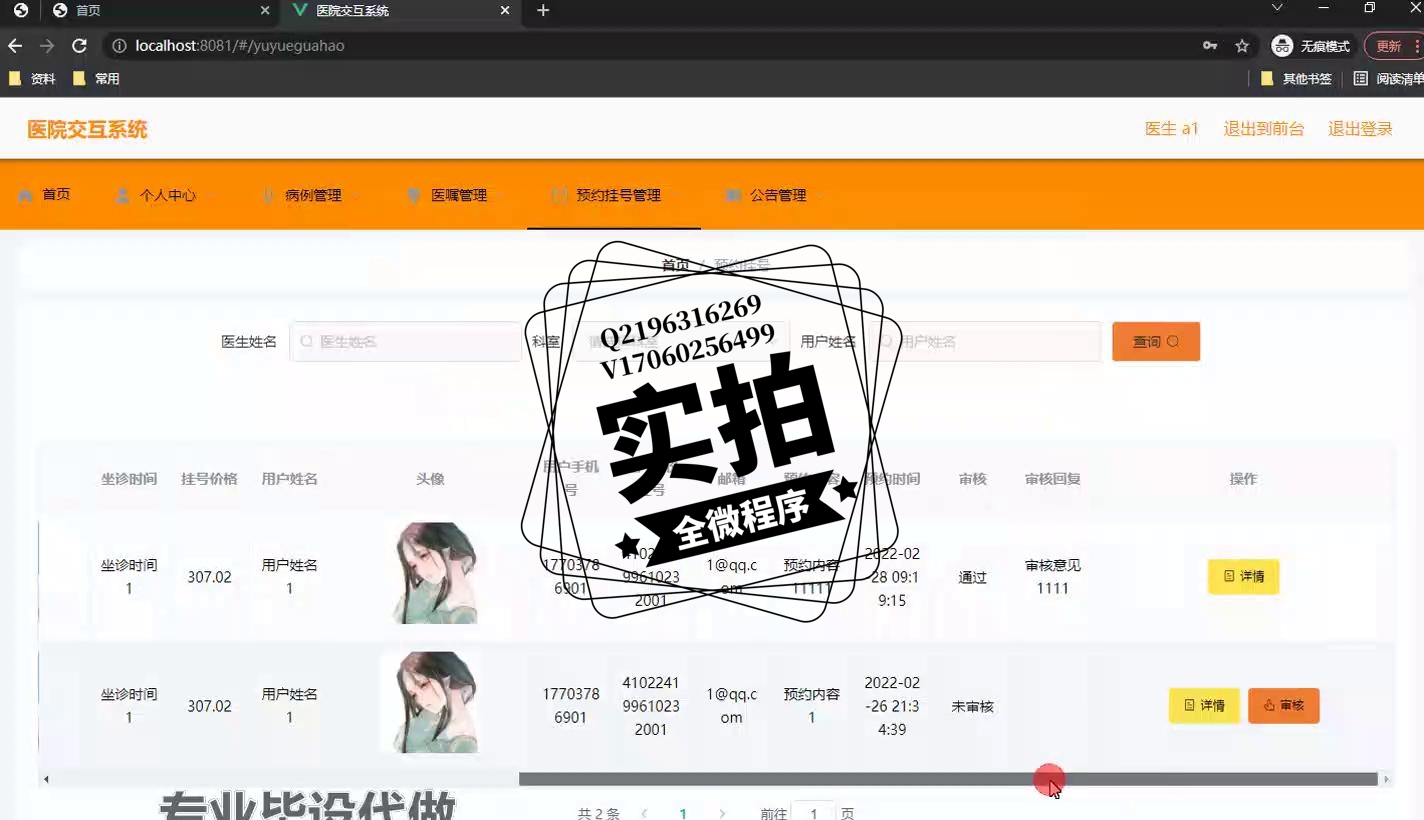Switch to the 首页 browser tab
This screenshot has width=1424, height=820.
(x=160, y=11)
